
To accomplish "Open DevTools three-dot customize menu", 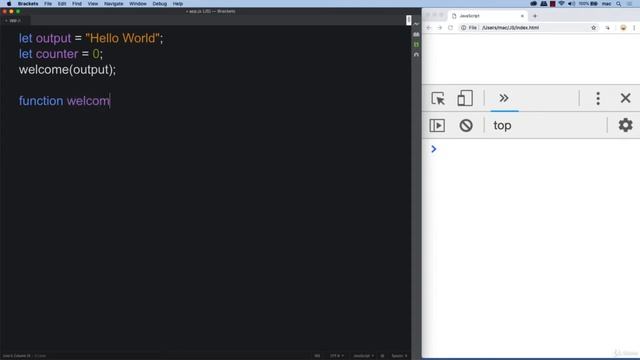I will click(x=598, y=98).
